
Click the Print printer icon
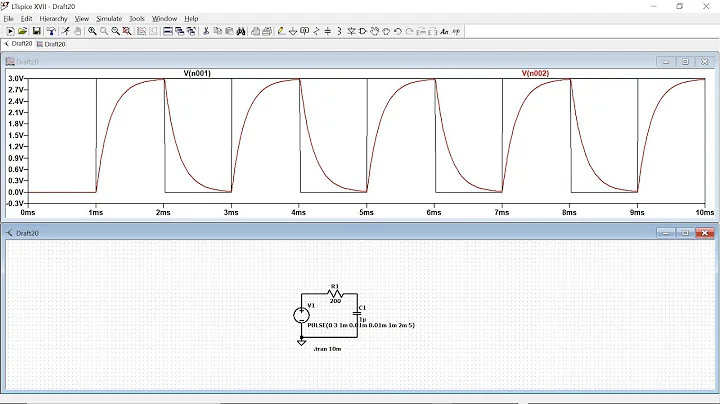256,31
